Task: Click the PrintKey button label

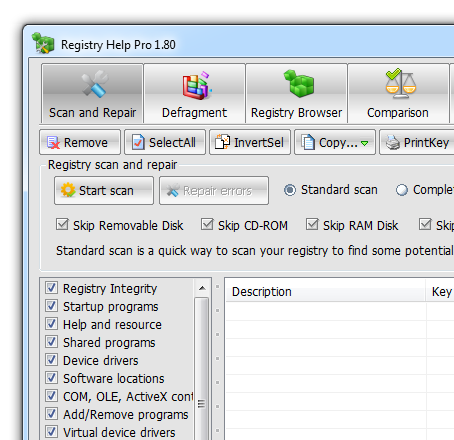Action: pos(426,143)
